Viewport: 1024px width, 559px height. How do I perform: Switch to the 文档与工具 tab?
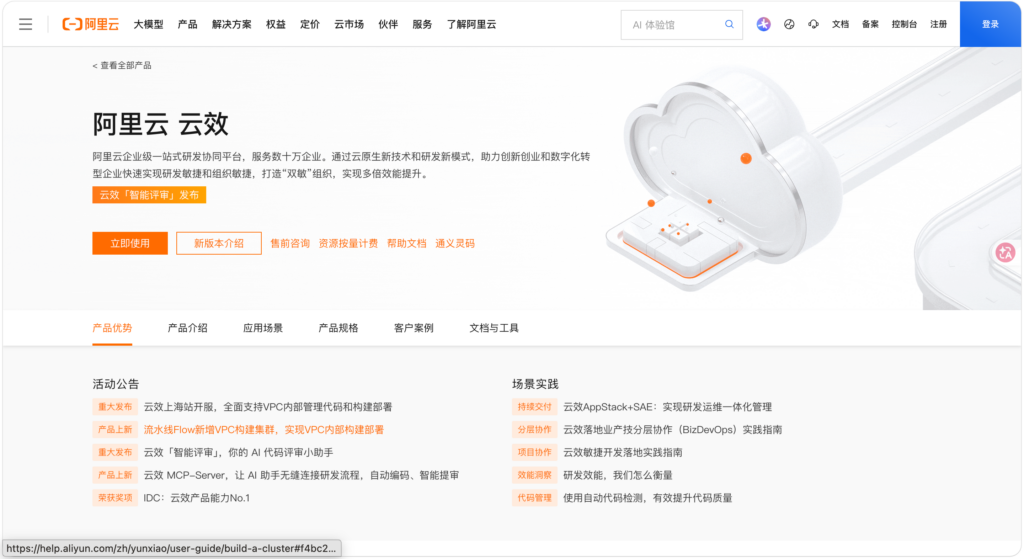tap(494, 328)
